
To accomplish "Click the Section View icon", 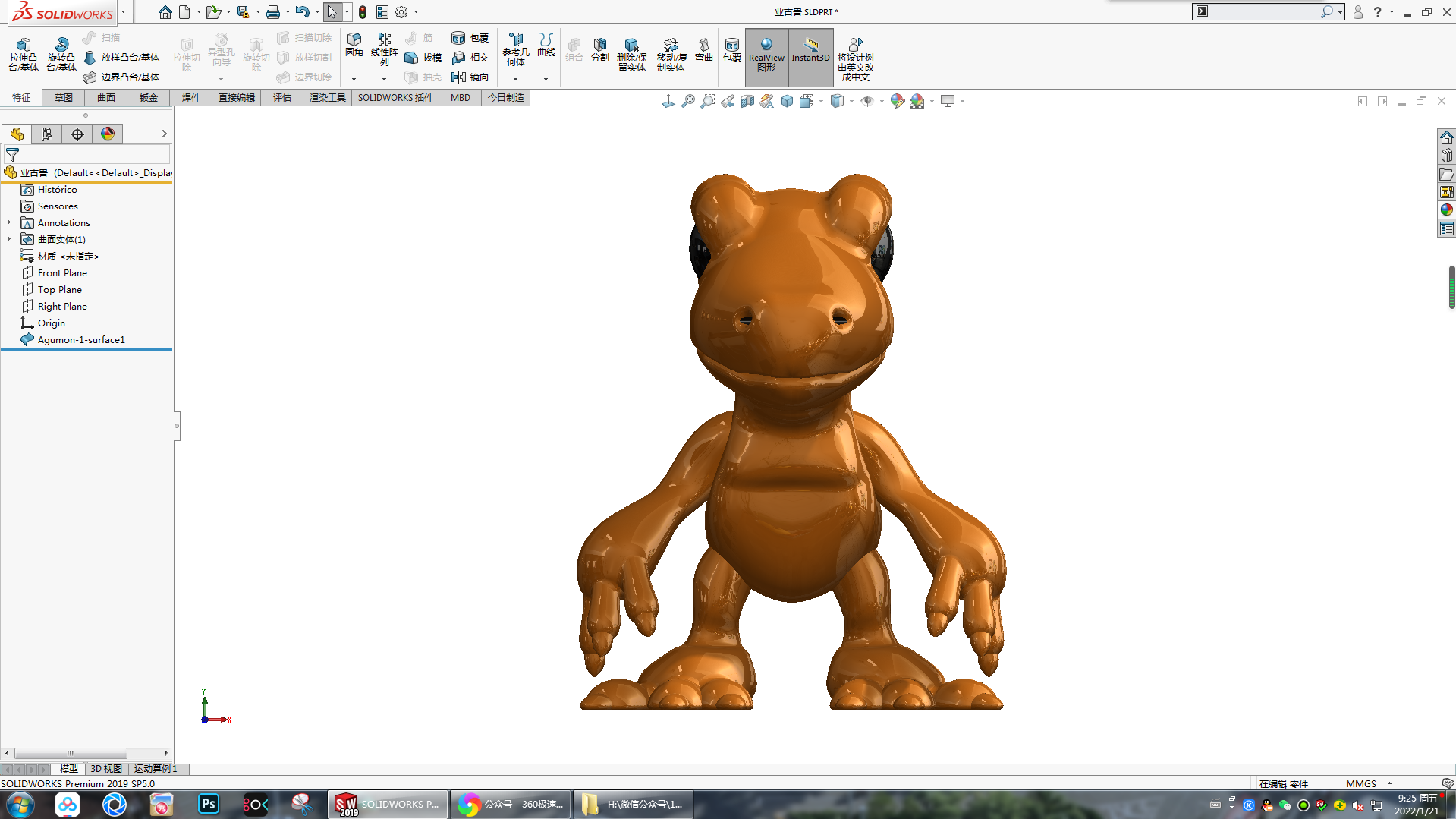I will pos(747,101).
